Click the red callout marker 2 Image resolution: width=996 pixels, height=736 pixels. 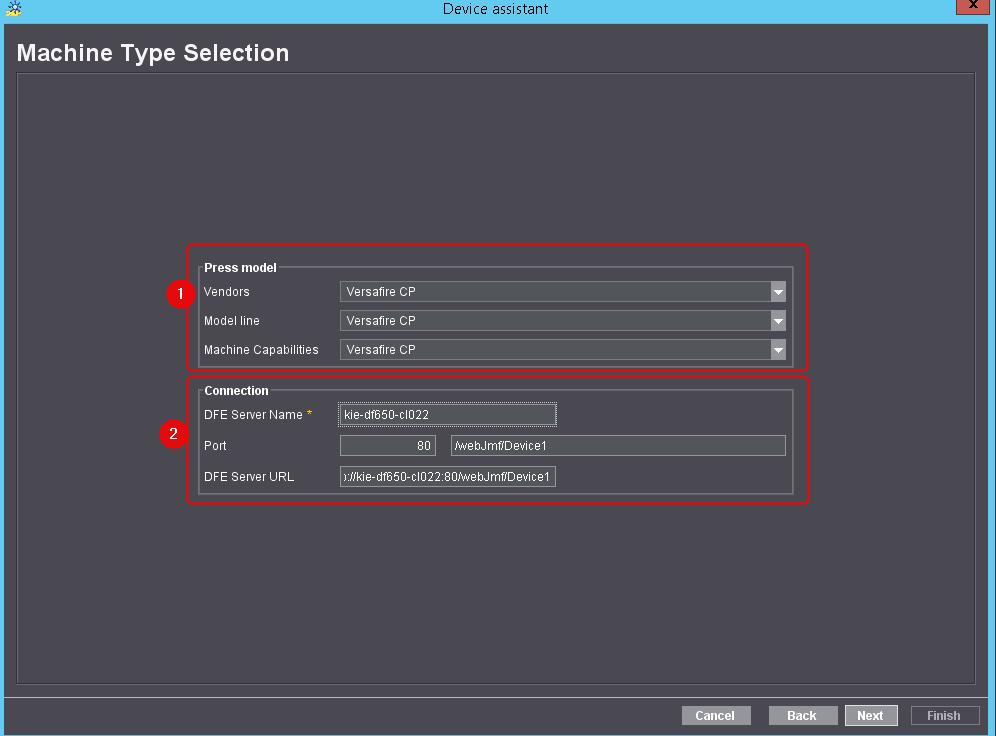pyautogui.click(x=174, y=434)
